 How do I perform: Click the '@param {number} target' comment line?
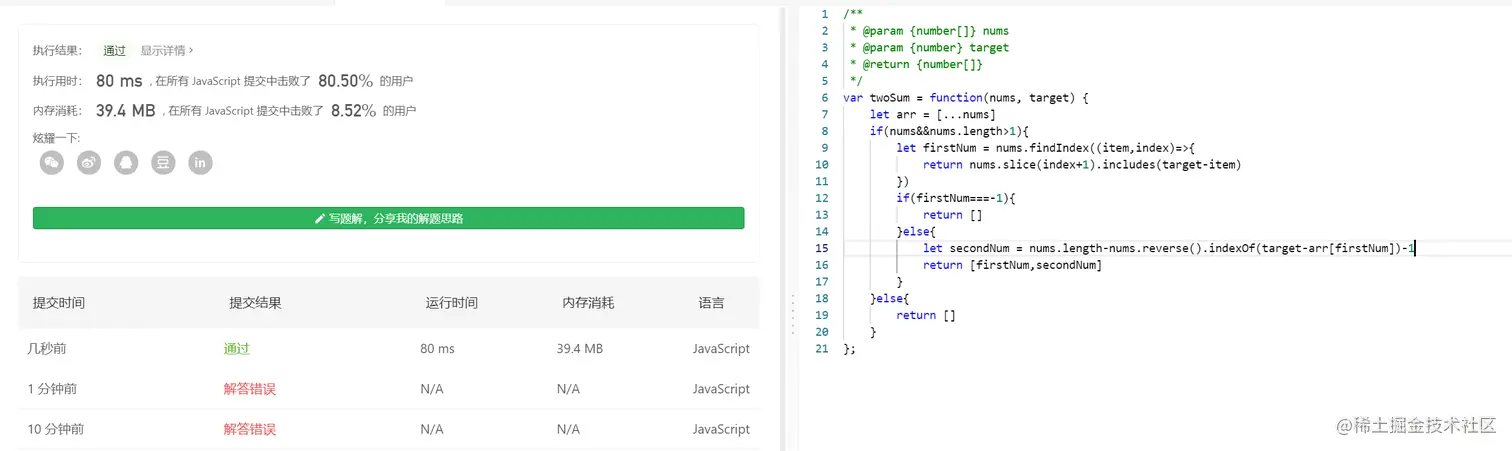click(x=929, y=48)
